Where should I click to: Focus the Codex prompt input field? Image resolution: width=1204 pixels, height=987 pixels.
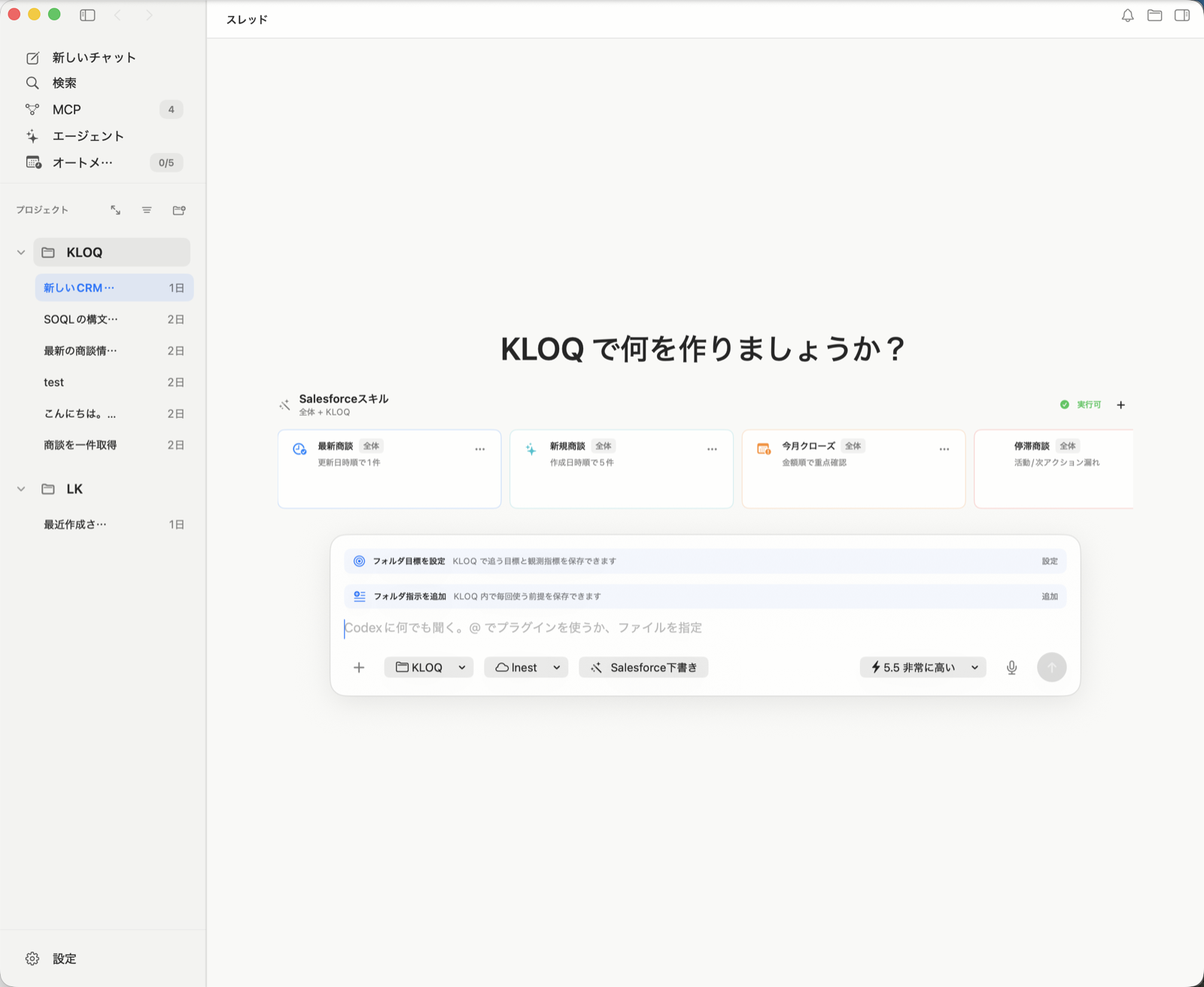click(705, 628)
